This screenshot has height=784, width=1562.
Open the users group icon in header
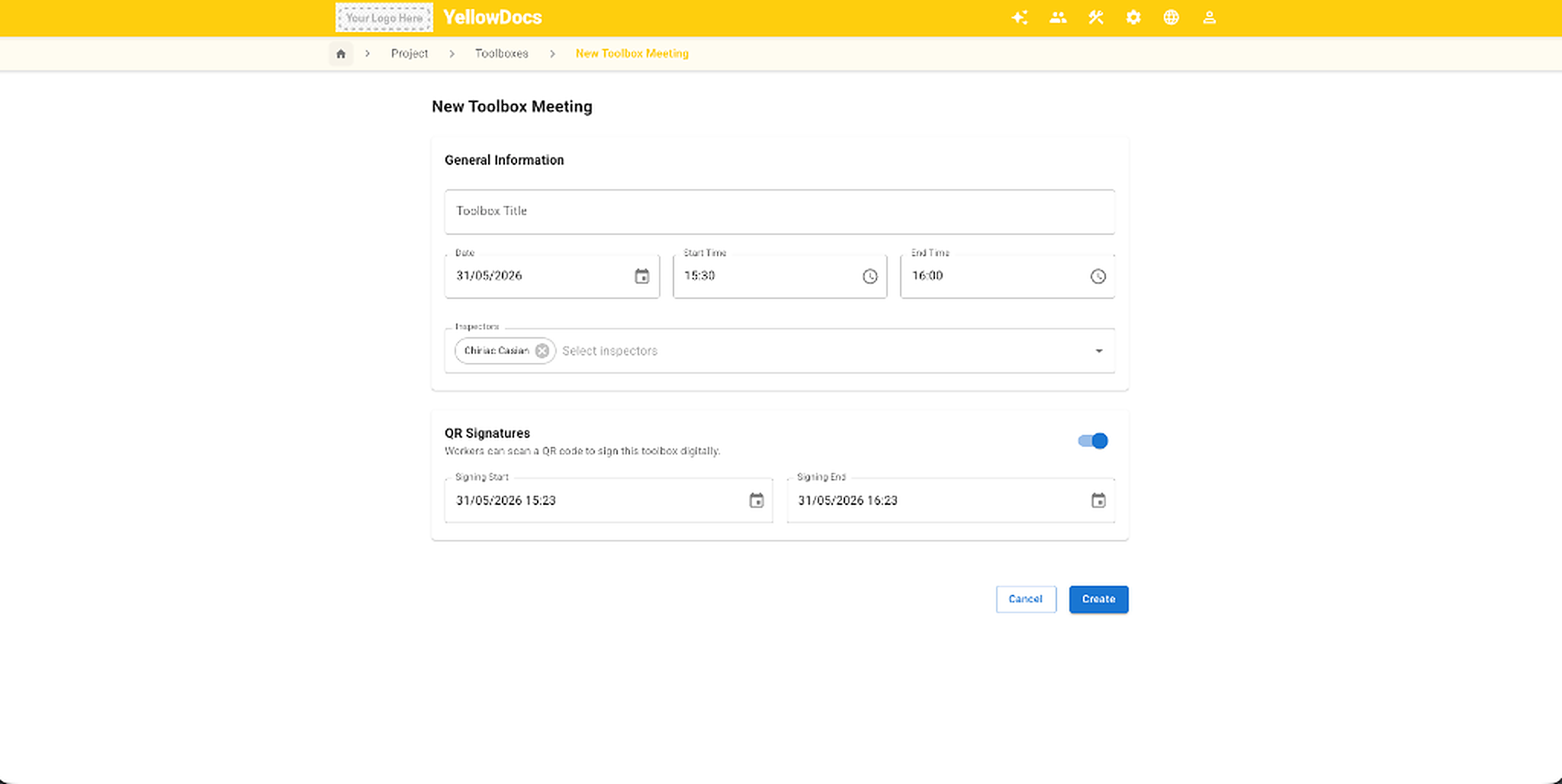(1058, 18)
